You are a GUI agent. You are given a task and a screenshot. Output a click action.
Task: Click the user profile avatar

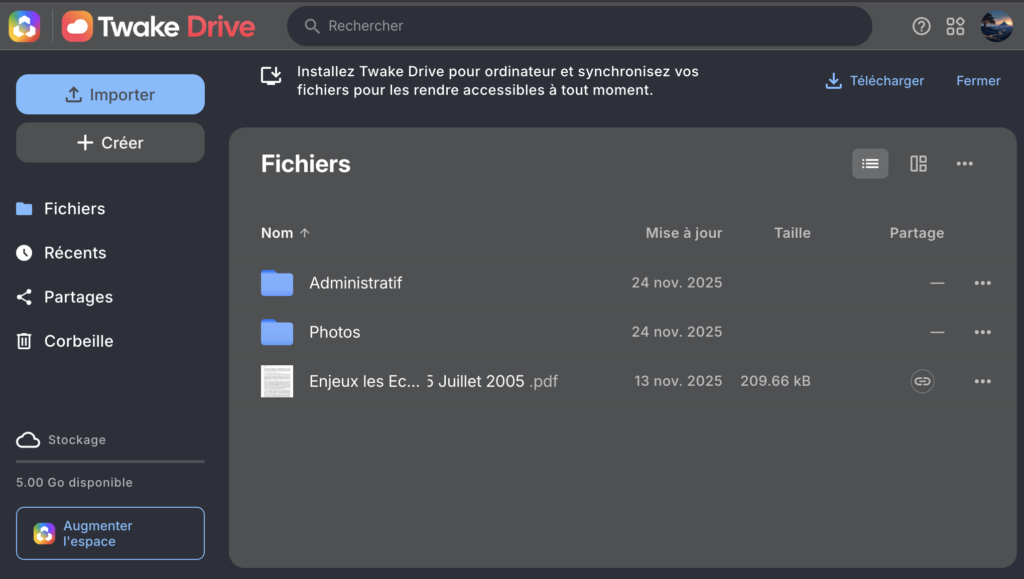(996, 26)
